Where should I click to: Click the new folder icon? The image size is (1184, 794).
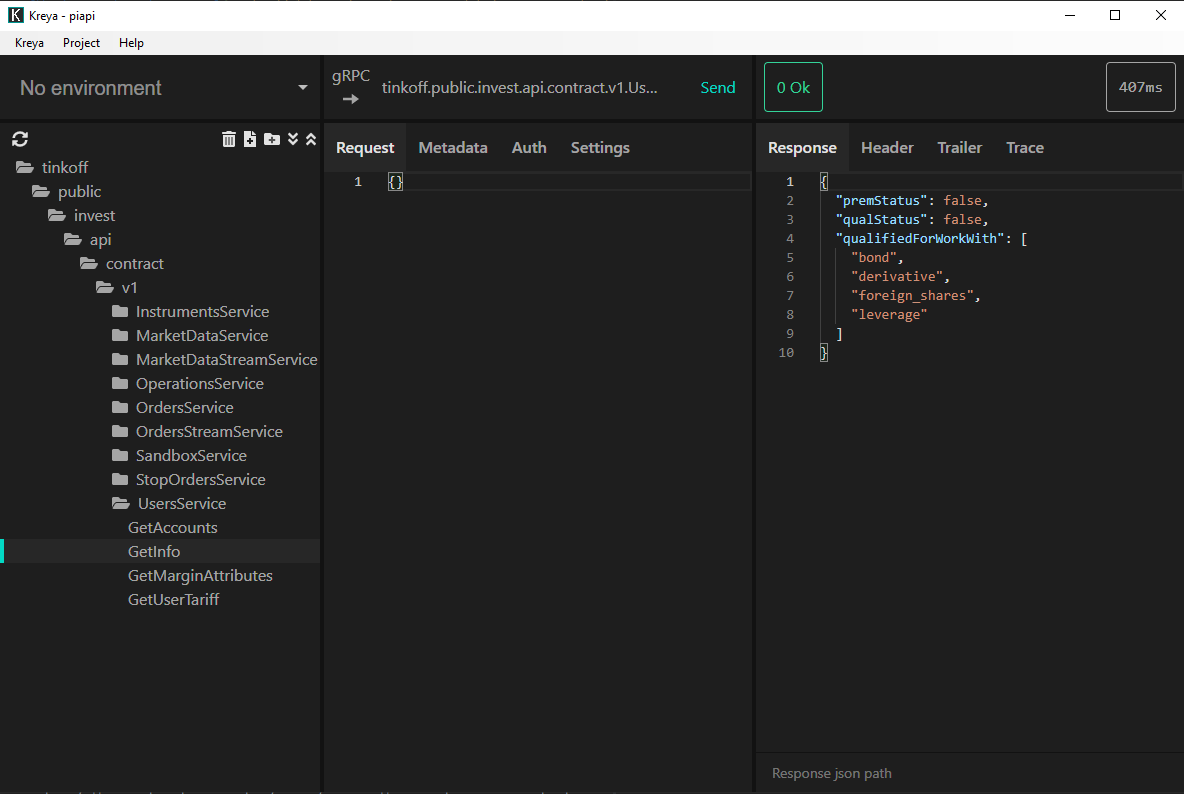[272, 139]
